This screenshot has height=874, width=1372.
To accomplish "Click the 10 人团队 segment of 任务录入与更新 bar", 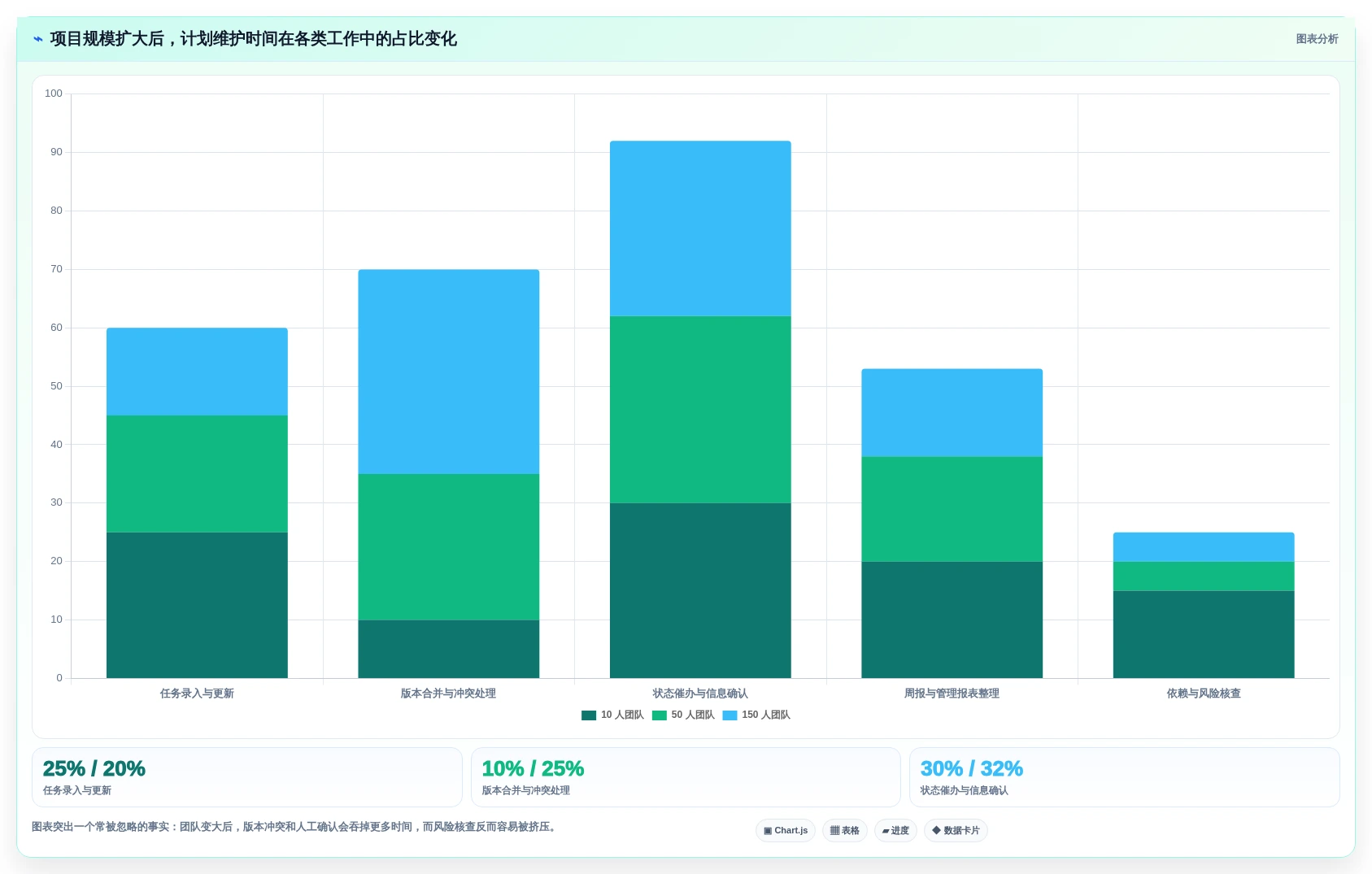I will (x=197, y=606).
